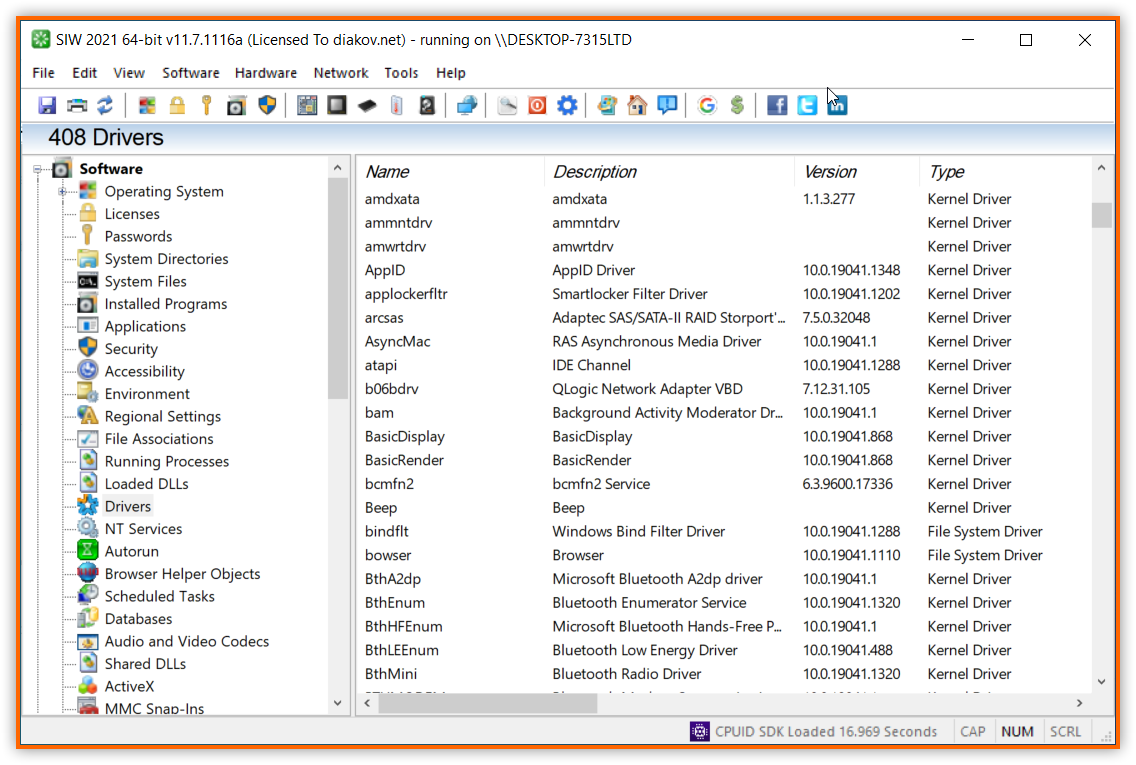This screenshot has width=1136, height=765.
Task: Click the Google toolbar icon
Action: (707, 106)
